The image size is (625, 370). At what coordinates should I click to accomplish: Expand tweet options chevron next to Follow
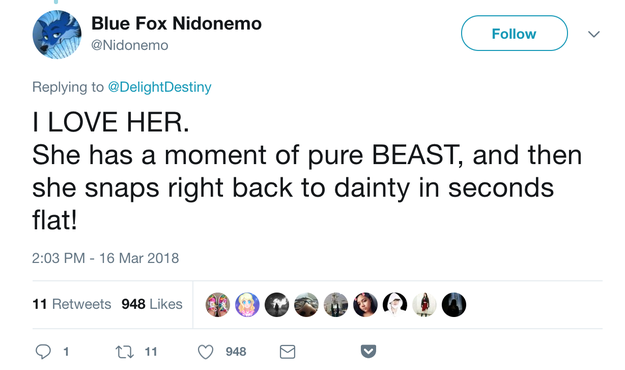[x=594, y=34]
